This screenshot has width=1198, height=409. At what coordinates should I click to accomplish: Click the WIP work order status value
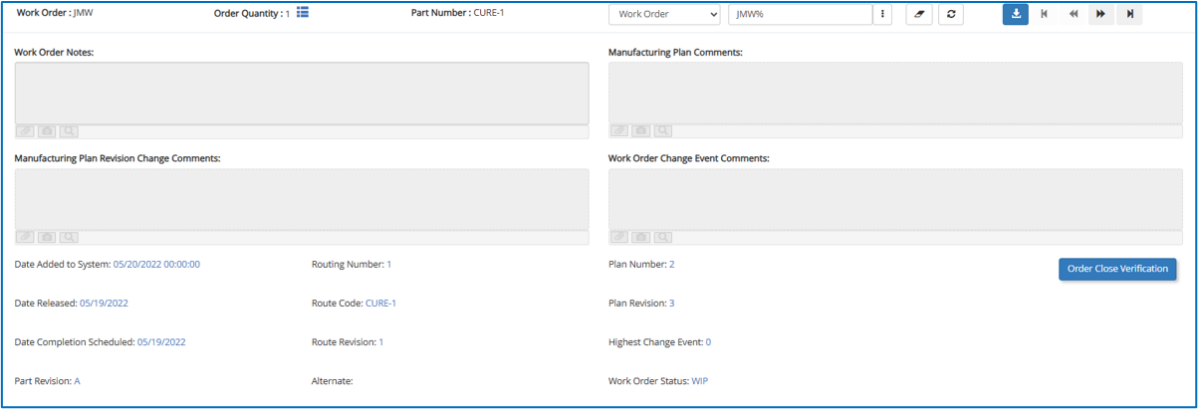click(701, 381)
